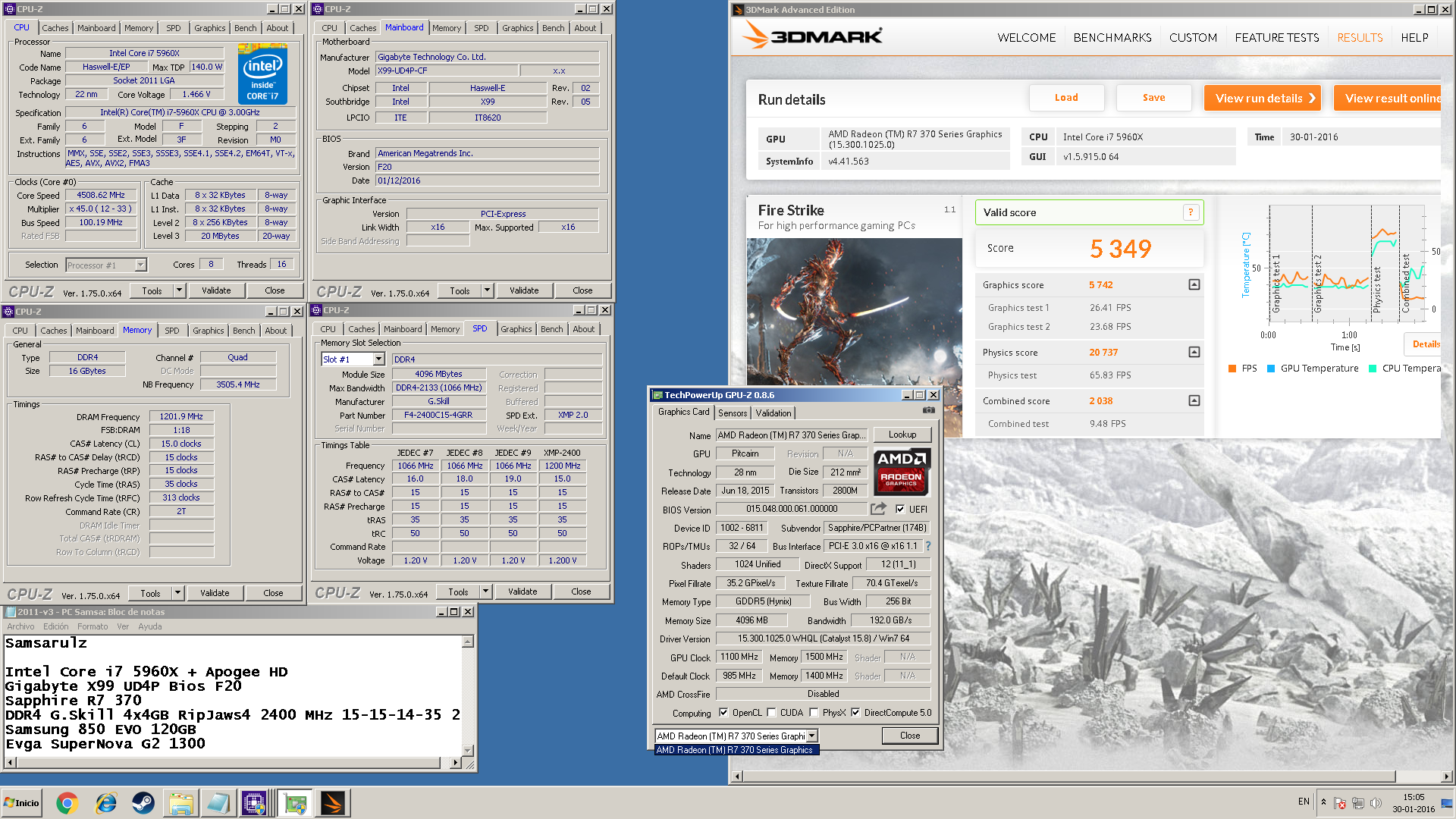
Task: Open Internet Explorer from the taskbar
Action: (105, 803)
